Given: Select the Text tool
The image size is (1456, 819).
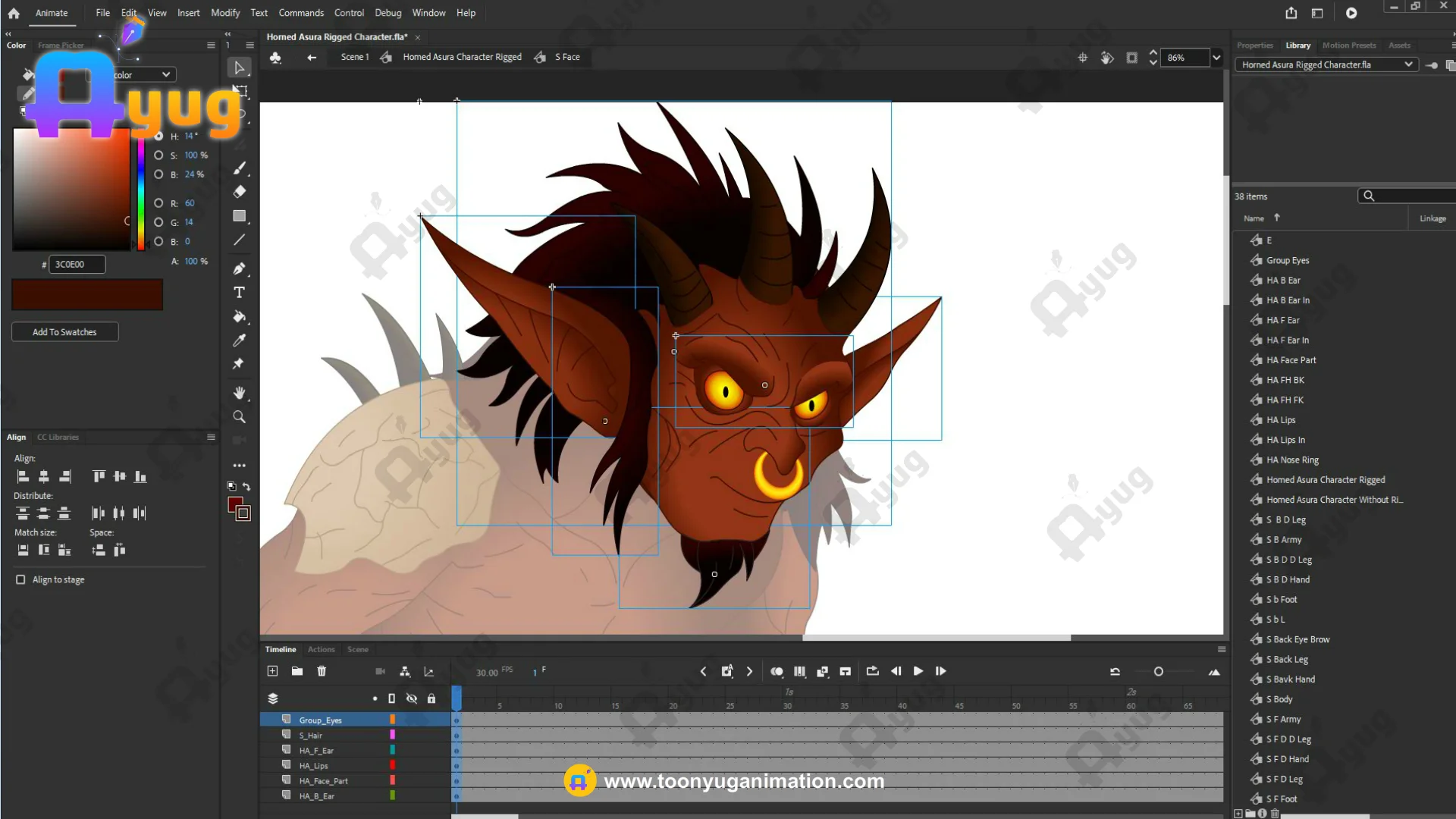Looking at the screenshot, I should [x=239, y=293].
